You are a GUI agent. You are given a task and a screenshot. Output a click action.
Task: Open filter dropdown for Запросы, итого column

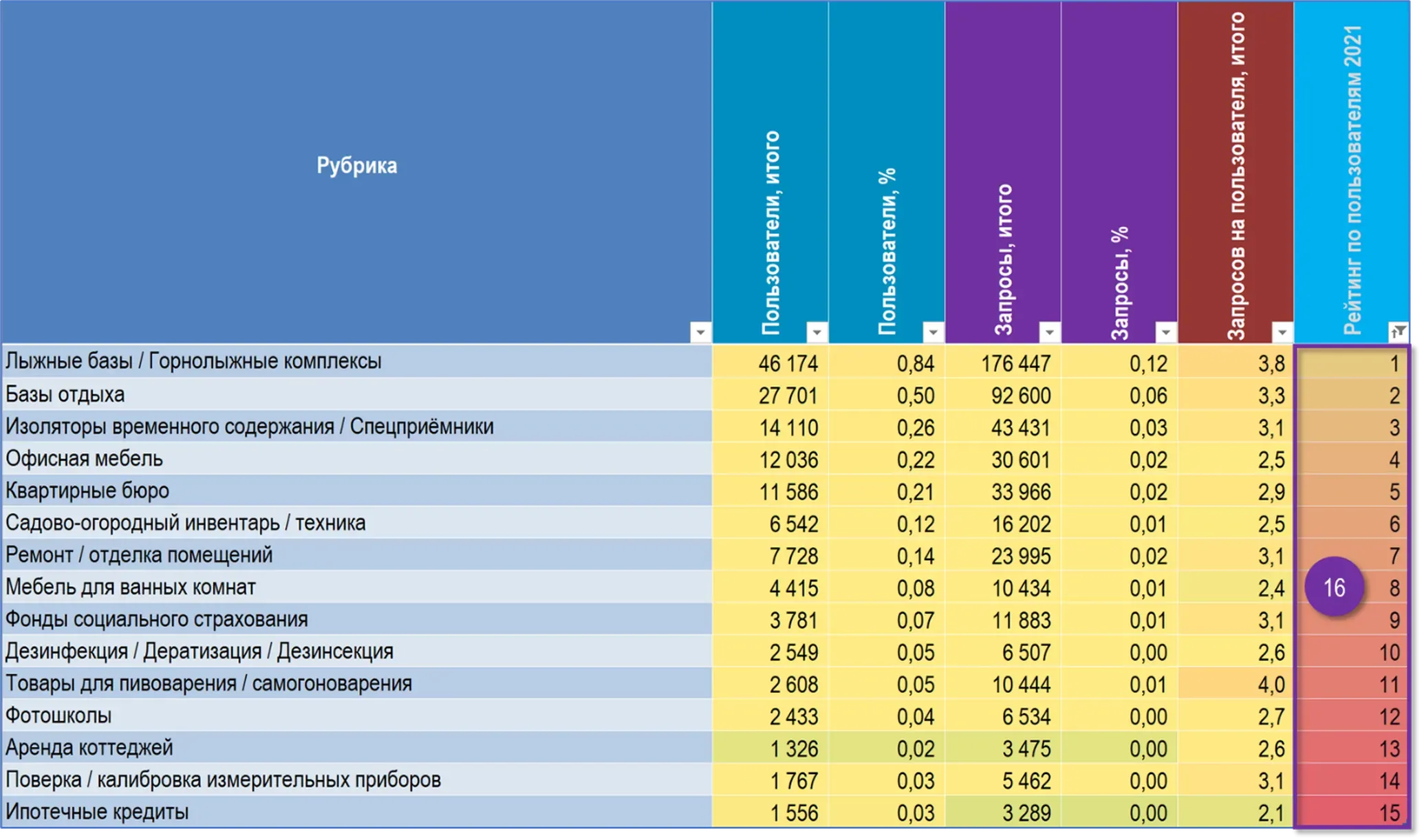(1049, 332)
